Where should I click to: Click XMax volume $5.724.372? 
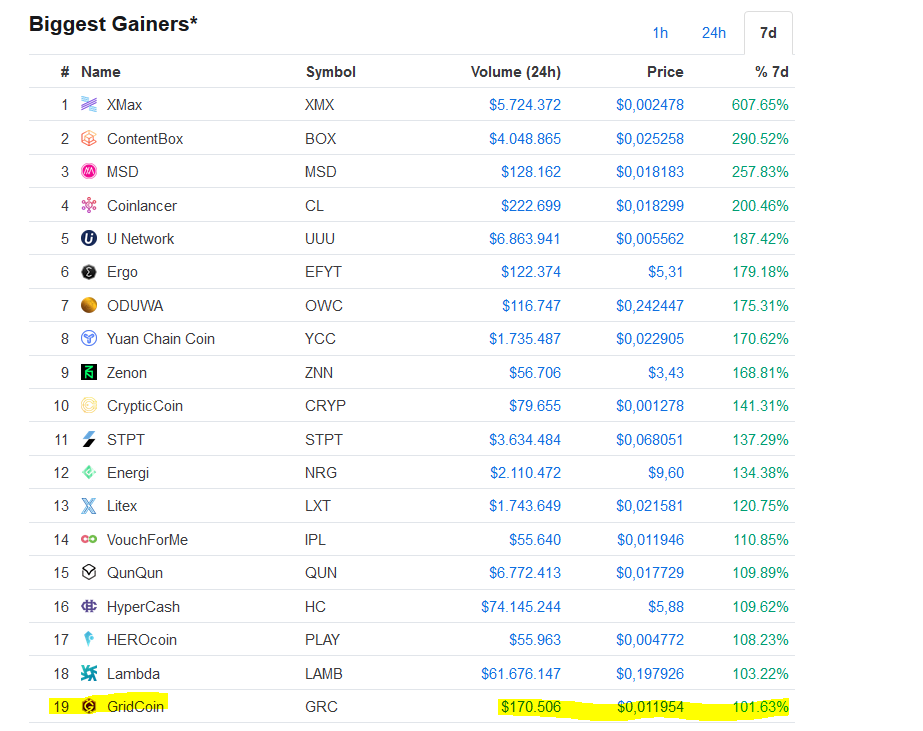pos(524,105)
